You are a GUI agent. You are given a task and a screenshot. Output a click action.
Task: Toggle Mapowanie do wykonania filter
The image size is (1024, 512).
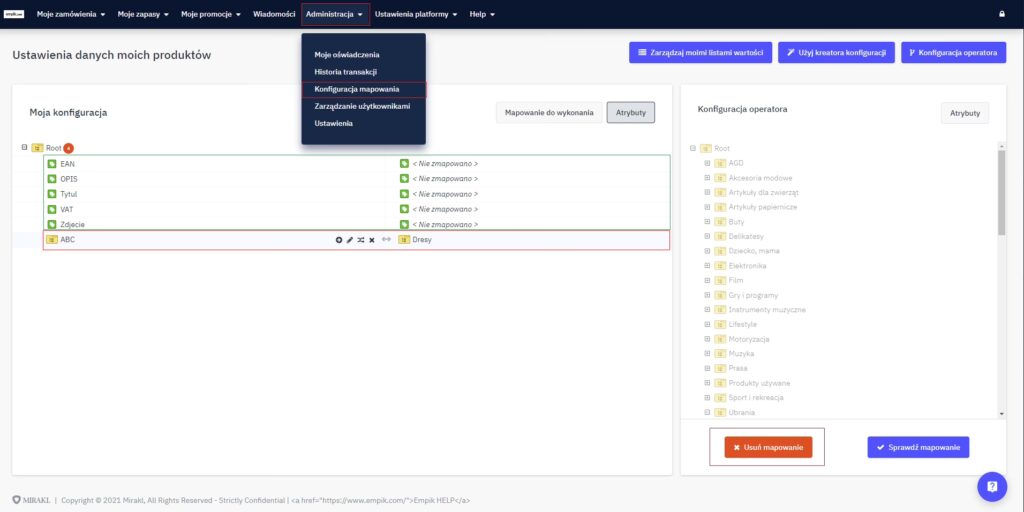click(x=550, y=113)
